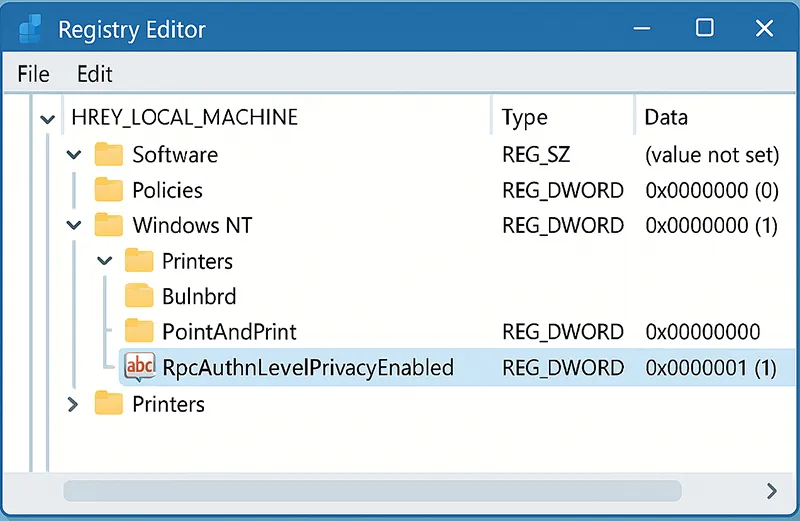Click the Windows NT folder icon
800x521 pixels.
tap(109, 225)
